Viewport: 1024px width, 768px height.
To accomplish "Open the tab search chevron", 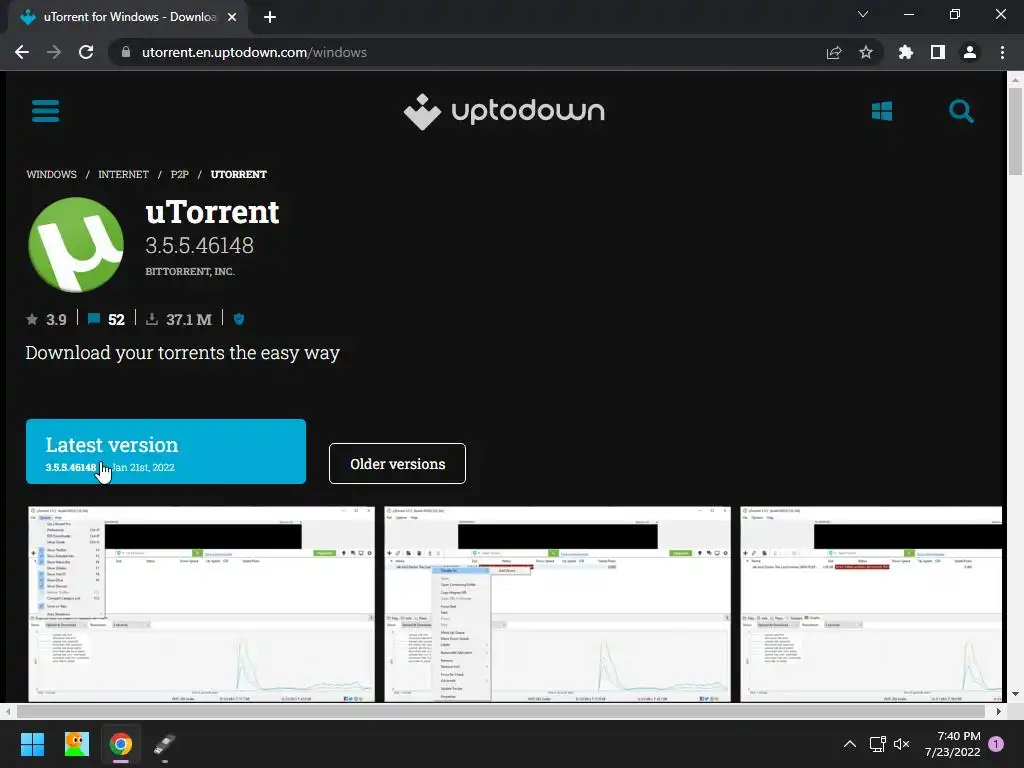I will (863, 14).
